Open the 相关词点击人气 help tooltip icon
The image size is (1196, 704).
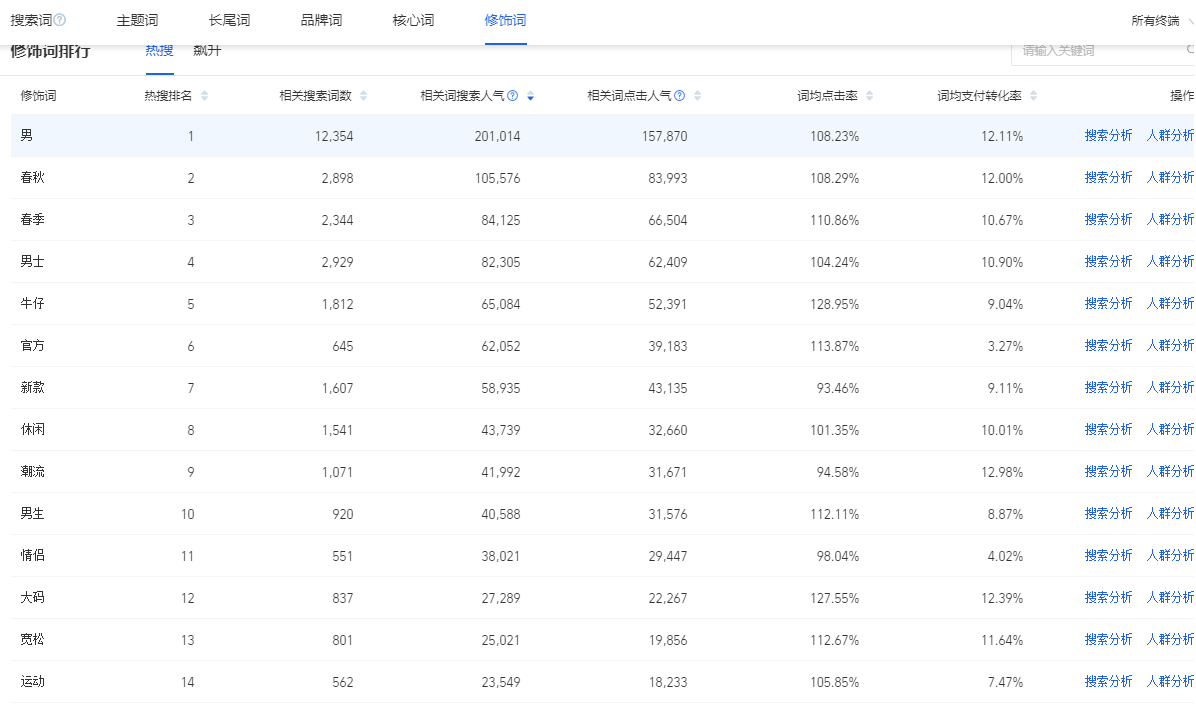pos(680,96)
